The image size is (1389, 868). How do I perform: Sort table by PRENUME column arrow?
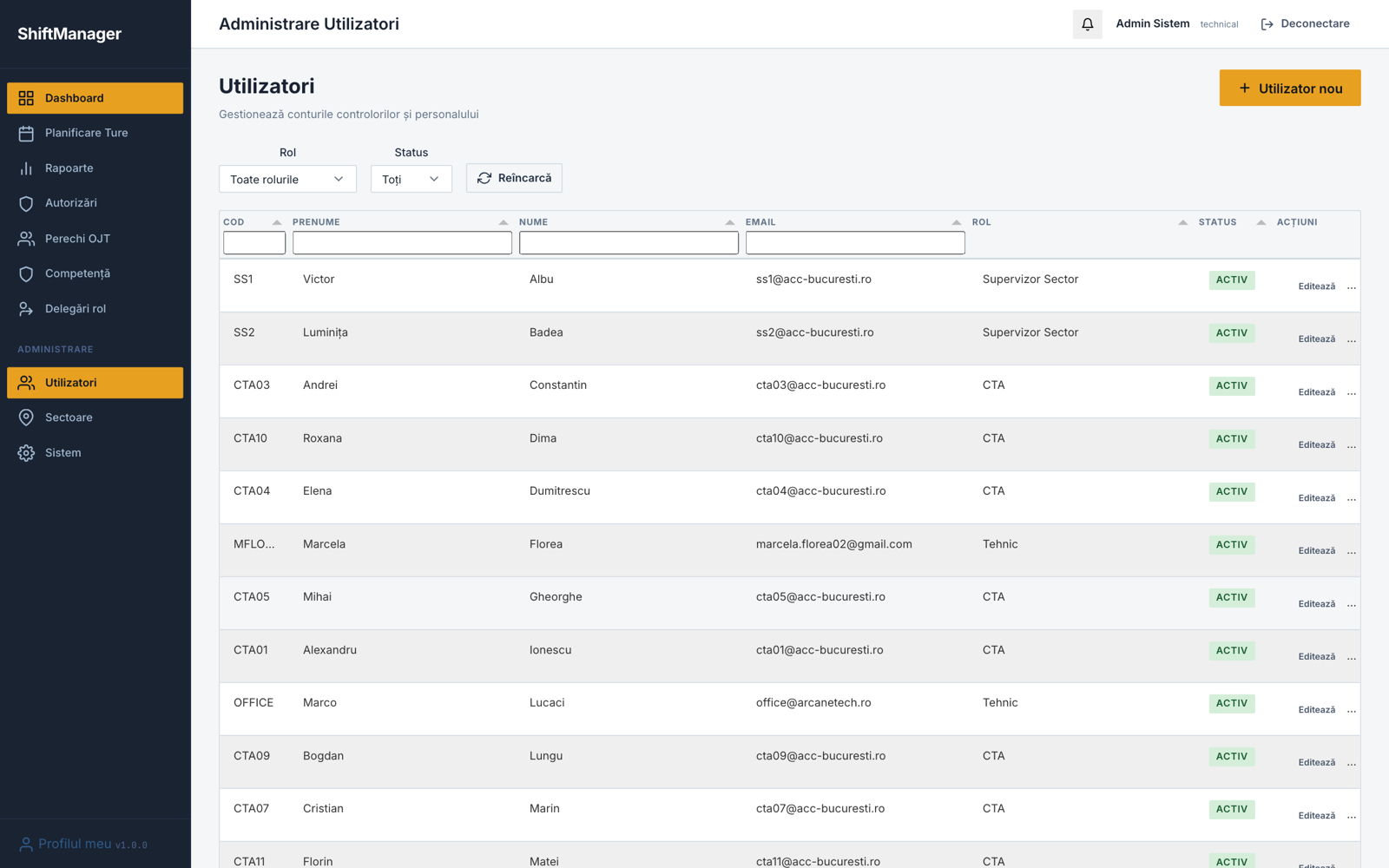[x=504, y=222]
